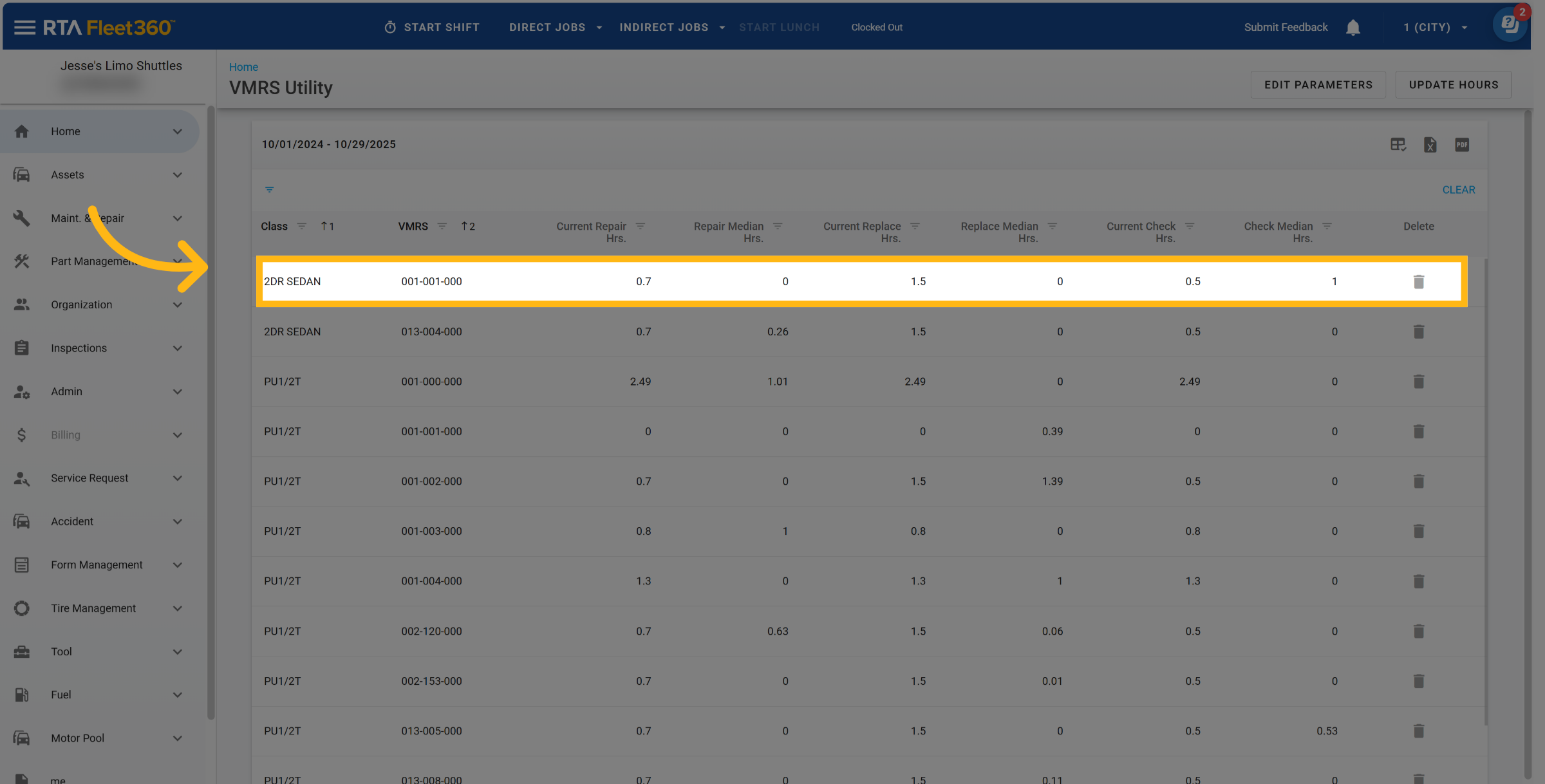
Task: Open the notifications bell
Action: coord(1353,28)
